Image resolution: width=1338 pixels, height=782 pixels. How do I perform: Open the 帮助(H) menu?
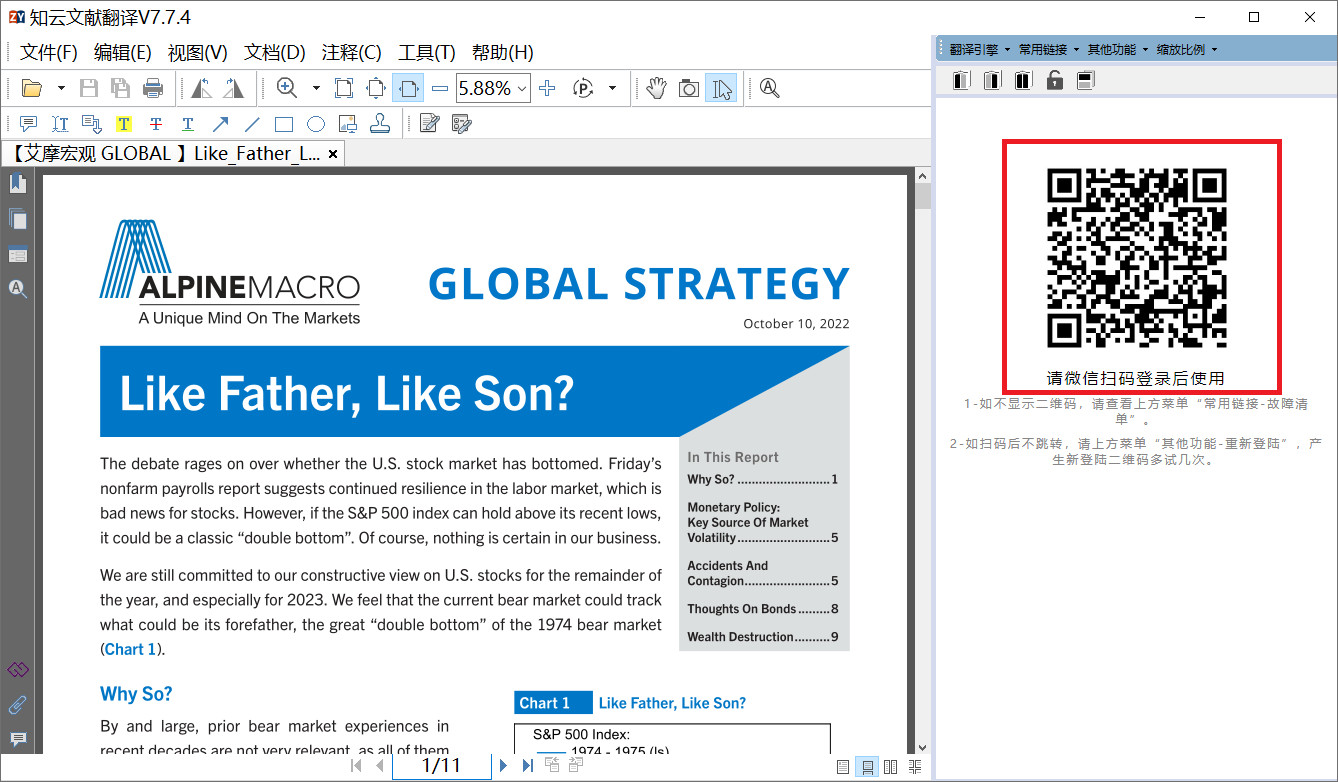click(x=503, y=52)
